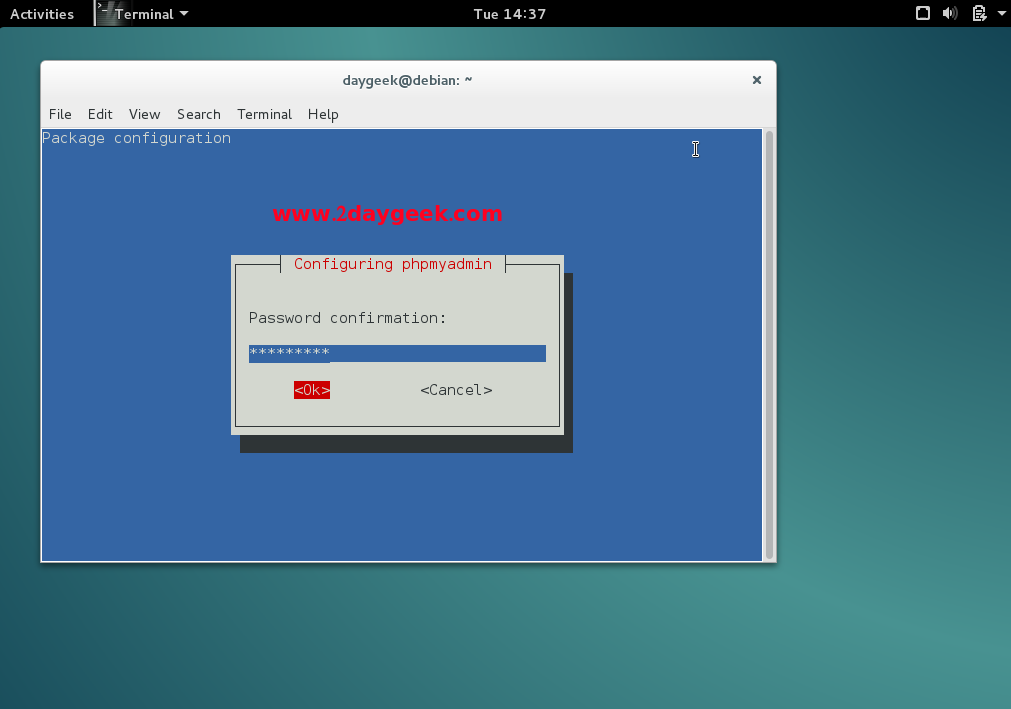
Task: Click the clipboard icon in system tray
Action: 979,13
